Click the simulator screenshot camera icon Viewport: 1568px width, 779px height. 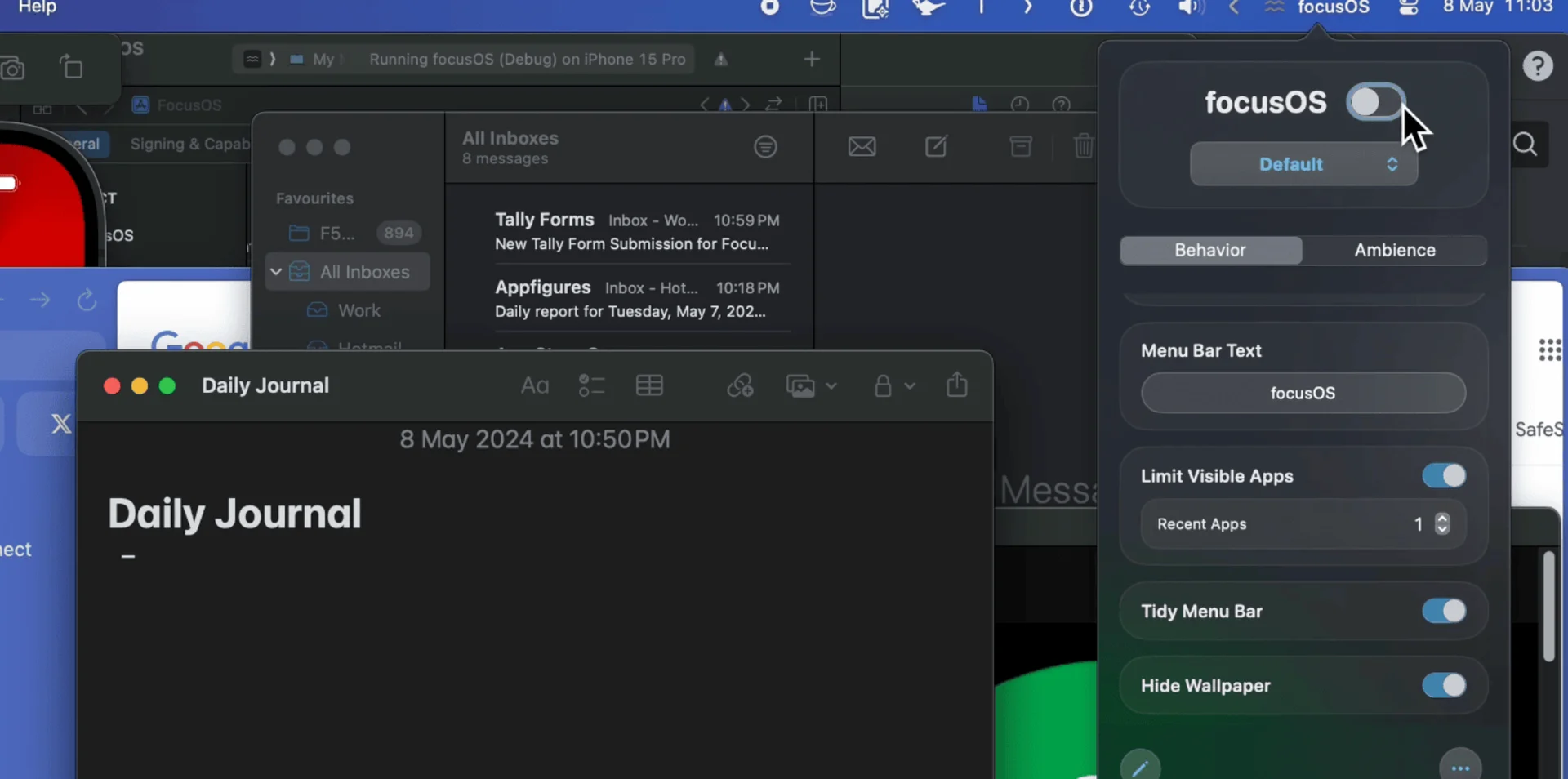pyautogui.click(x=12, y=69)
